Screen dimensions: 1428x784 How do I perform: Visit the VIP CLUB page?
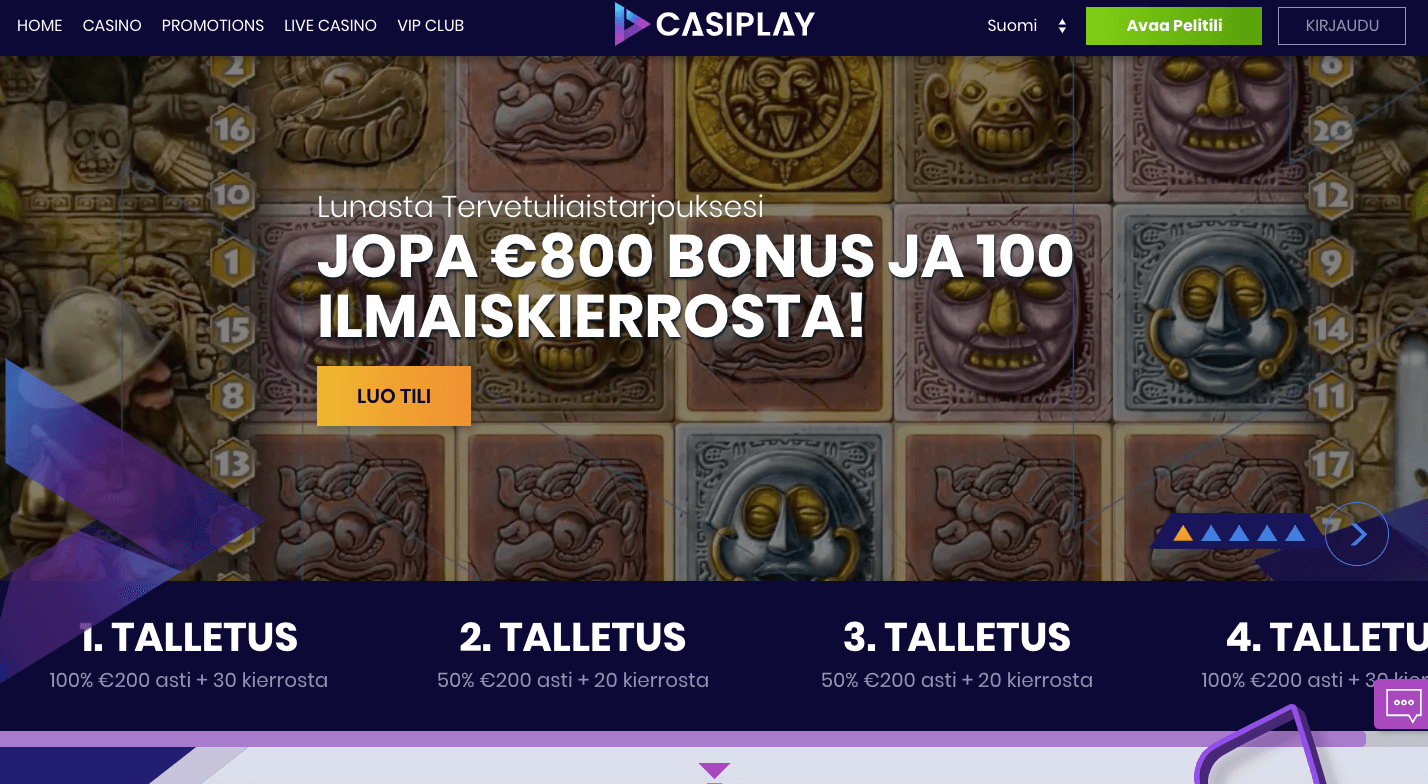pos(430,25)
